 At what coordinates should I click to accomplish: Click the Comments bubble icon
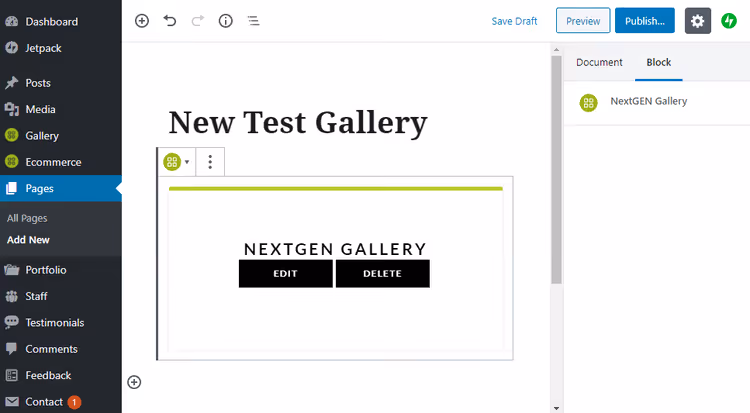tap(11, 349)
